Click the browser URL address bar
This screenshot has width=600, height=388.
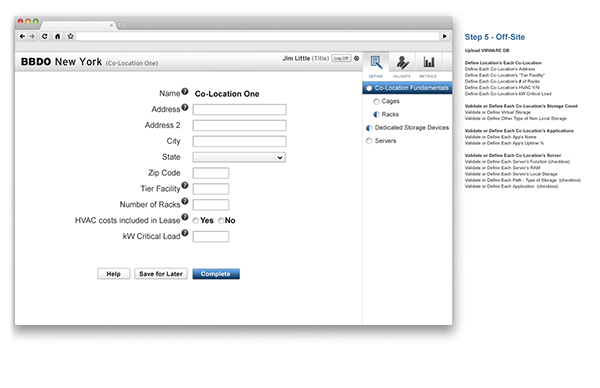click(258, 36)
